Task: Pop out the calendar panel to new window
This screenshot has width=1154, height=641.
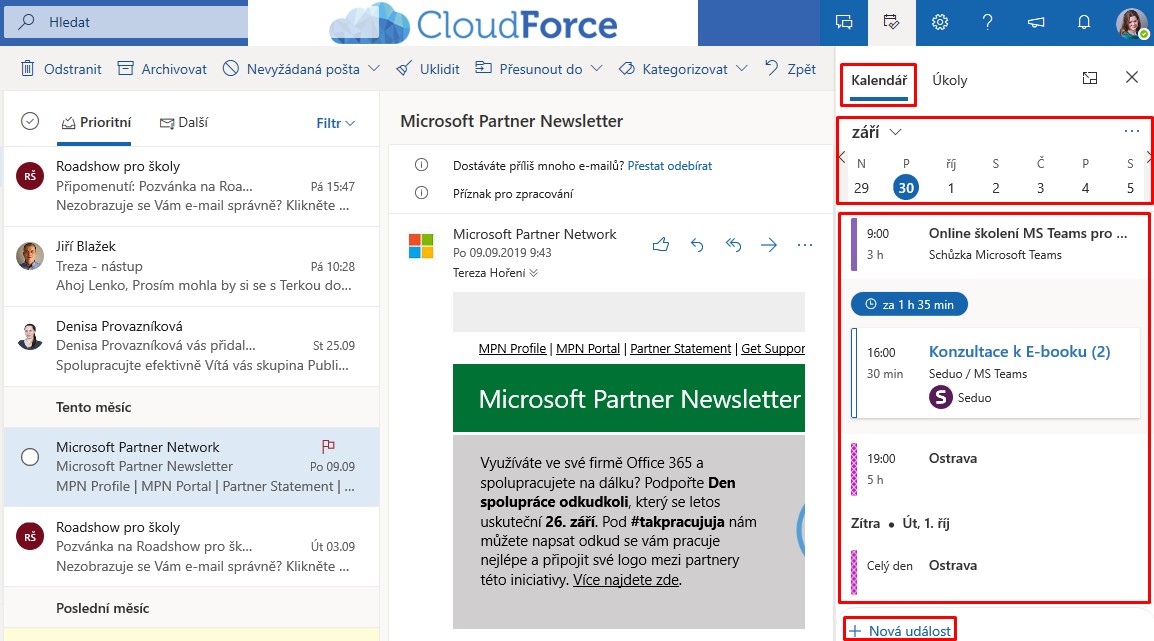Action: [x=1091, y=78]
